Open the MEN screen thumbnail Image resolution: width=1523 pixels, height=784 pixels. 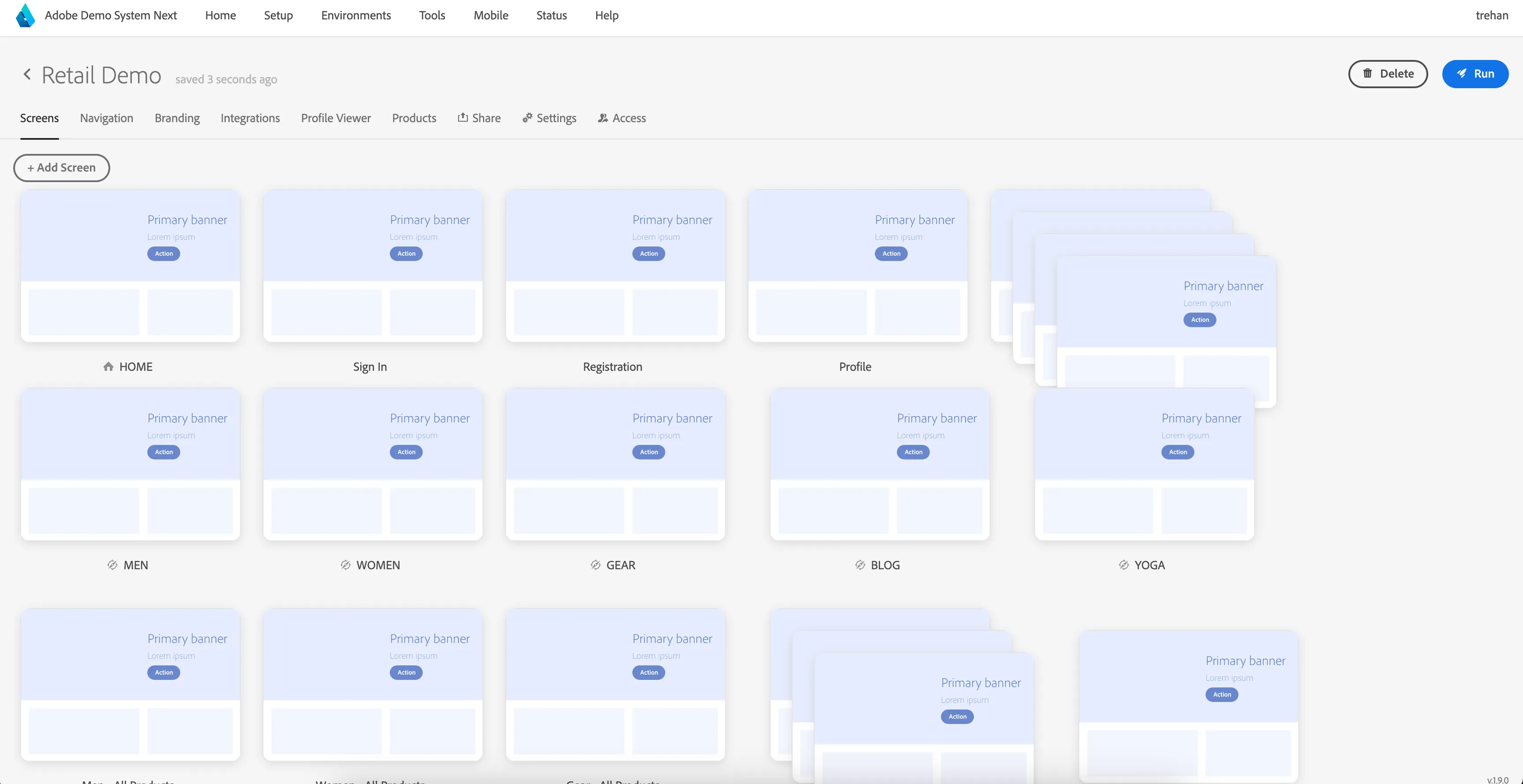tap(130, 464)
